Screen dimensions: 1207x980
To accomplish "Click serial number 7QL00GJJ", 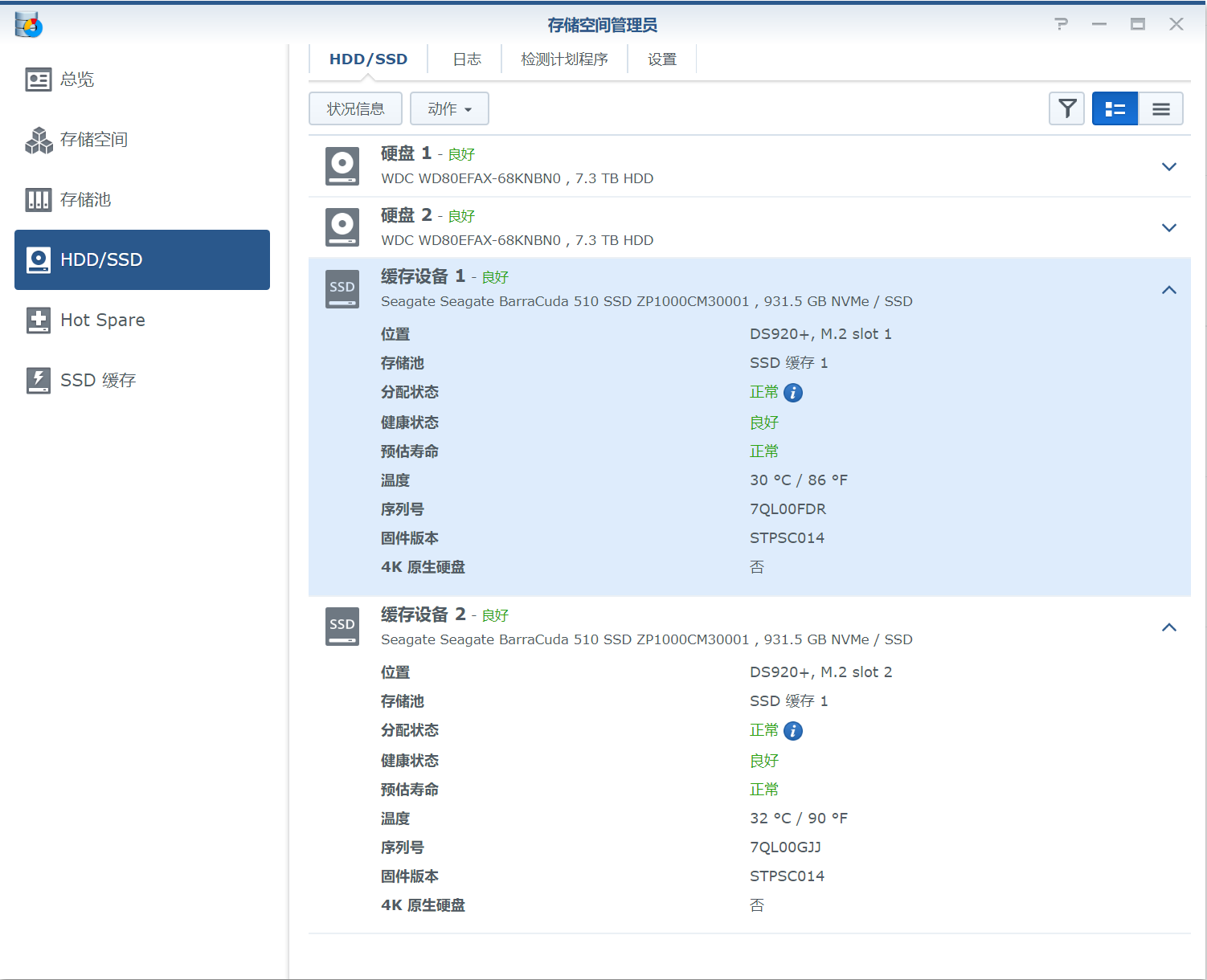I will pos(785,847).
